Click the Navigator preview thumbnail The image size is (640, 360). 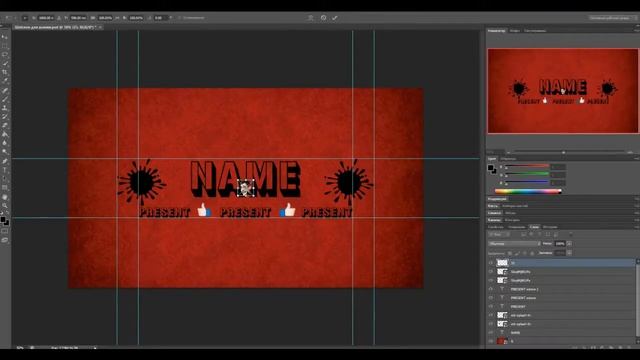coord(562,91)
